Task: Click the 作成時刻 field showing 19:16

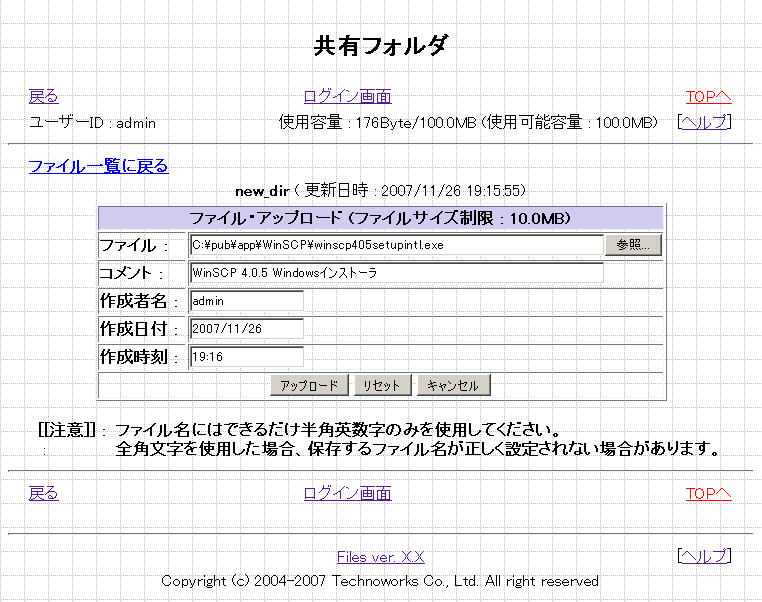Action: tap(246, 357)
